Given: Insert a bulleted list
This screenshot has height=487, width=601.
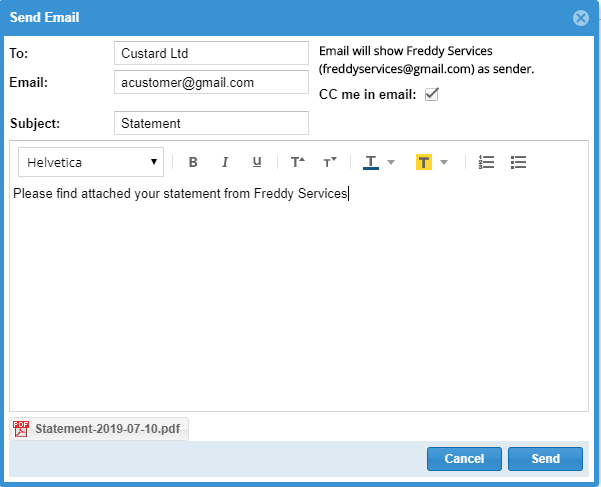Looking at the screenshot, I should [x=518, y=162].
